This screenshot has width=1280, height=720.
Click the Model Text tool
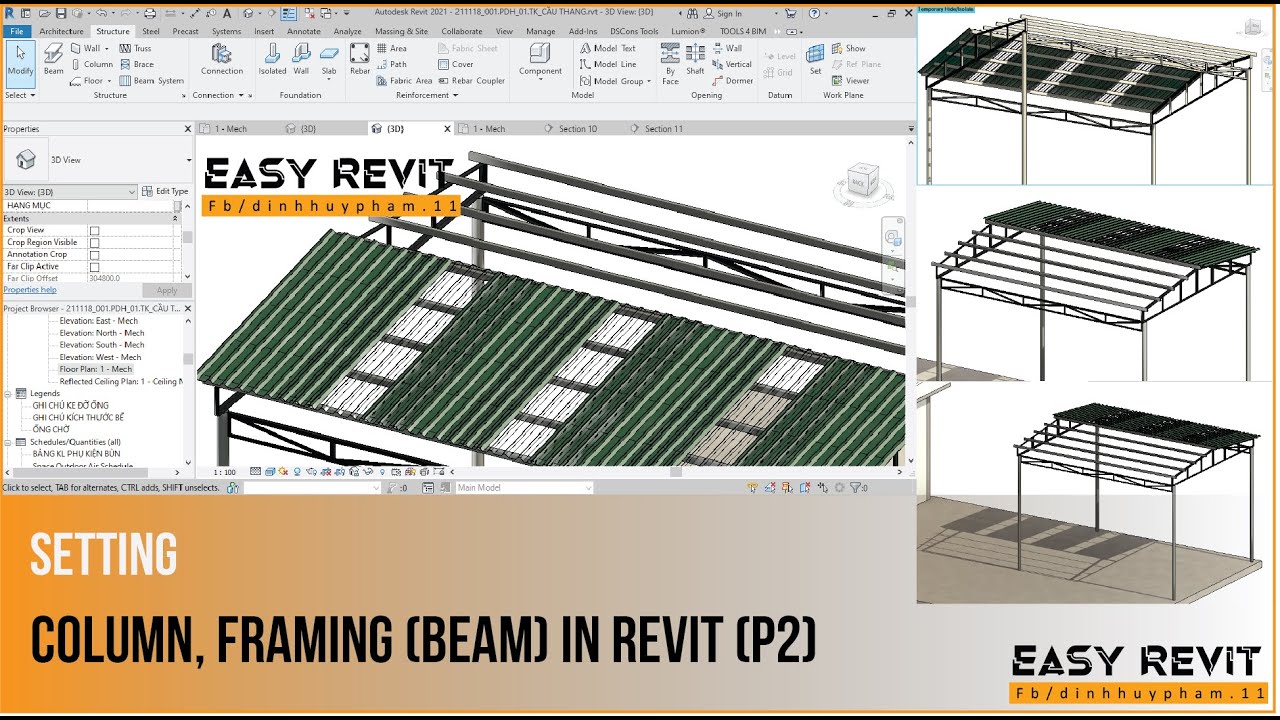(x=608, y=48)
